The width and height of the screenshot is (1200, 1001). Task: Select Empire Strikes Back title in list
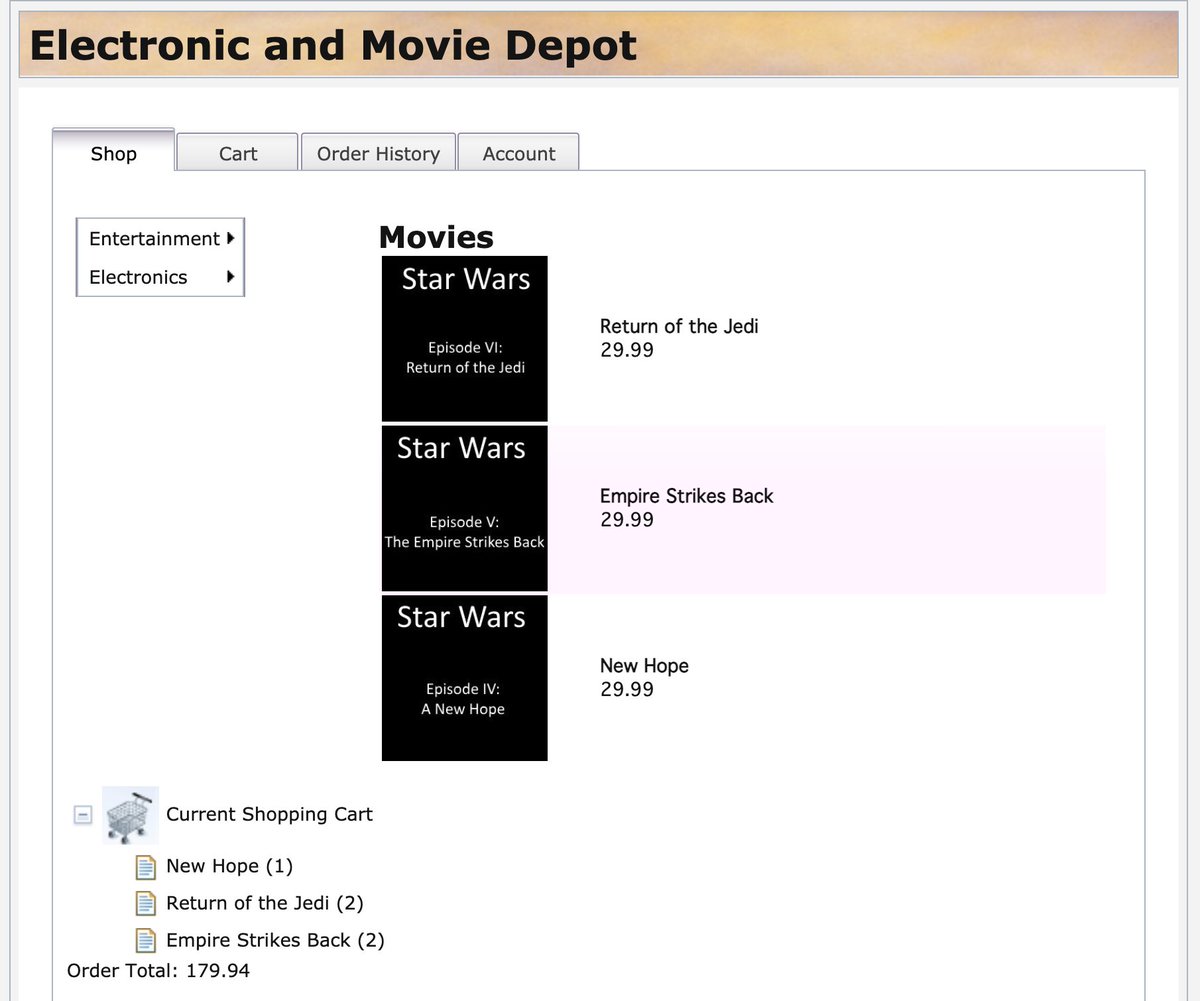click(x=687, y=496)
